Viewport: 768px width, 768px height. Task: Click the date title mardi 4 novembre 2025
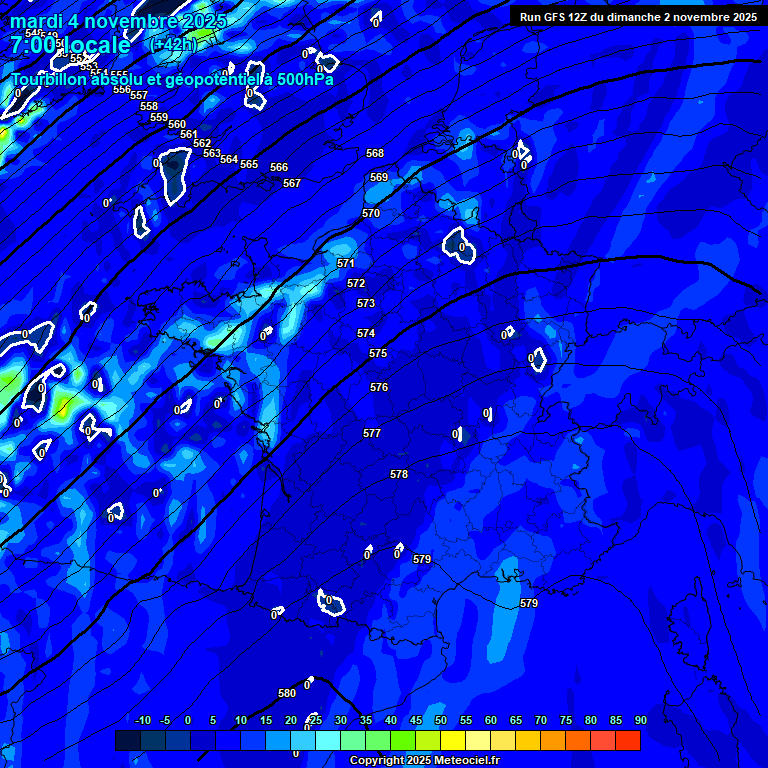tap(118, 21)
